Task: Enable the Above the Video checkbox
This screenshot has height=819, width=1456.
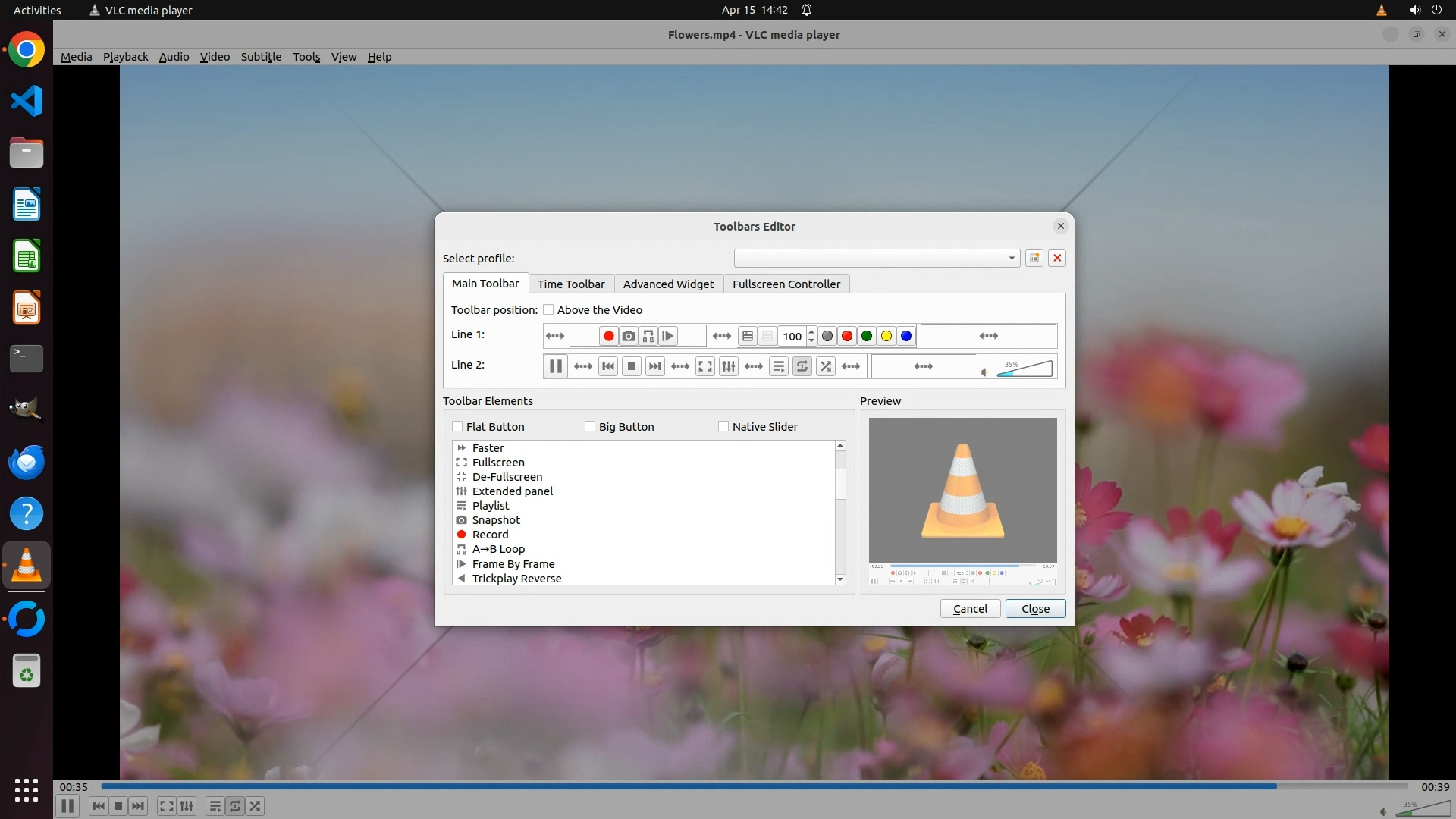Action: coord(548,309)
